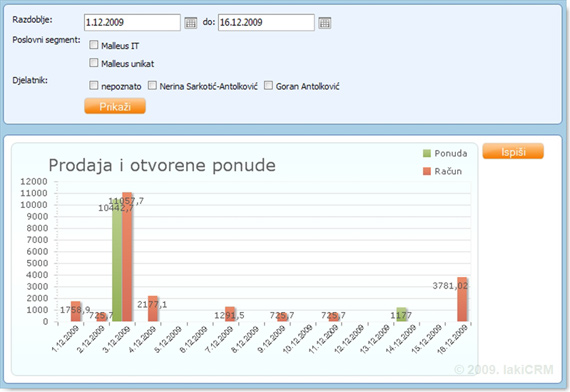Click the green Ponuda bar labeled 1177
This screenshot has height=392, width=570.
point(401,315)
